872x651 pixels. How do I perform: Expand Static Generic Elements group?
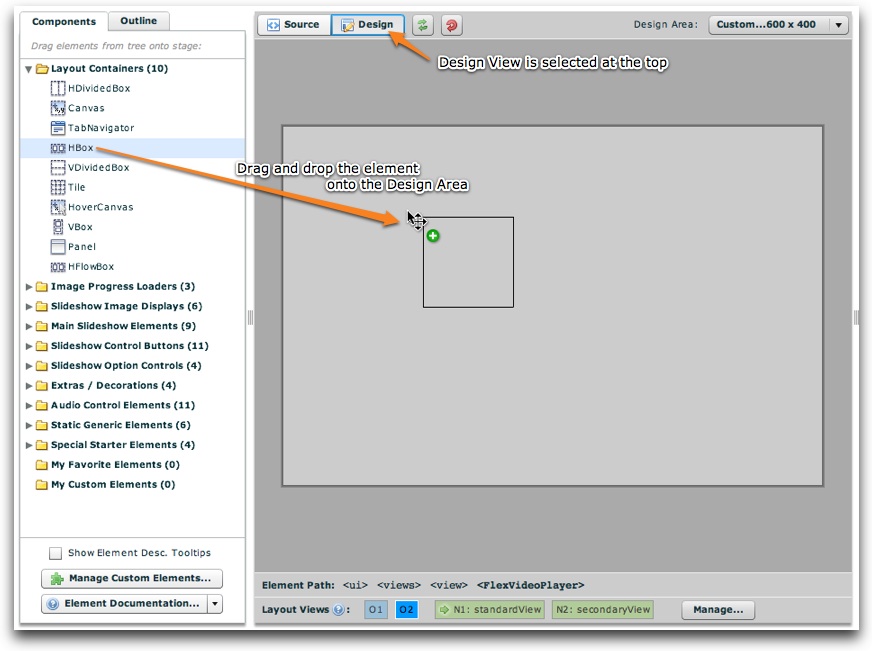coord(29,425)
